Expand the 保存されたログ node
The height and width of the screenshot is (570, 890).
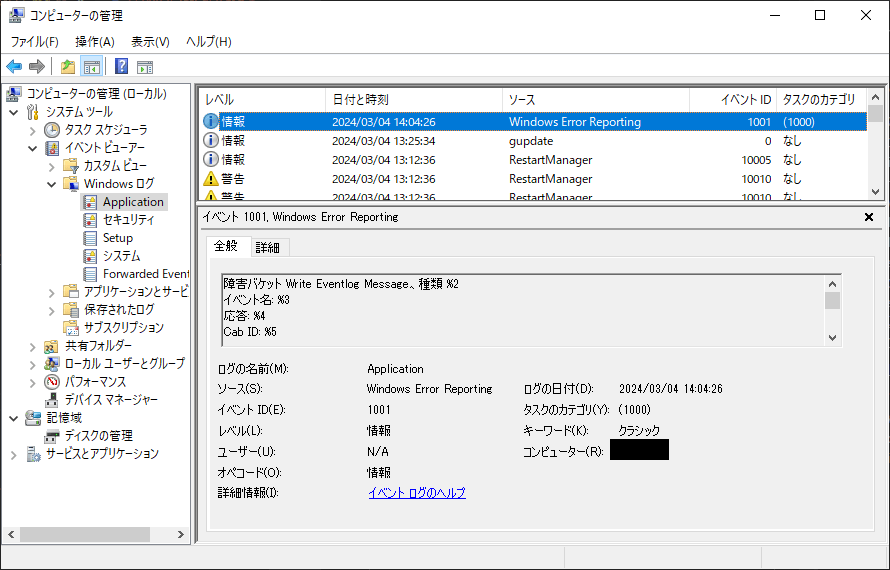(52, 311)
